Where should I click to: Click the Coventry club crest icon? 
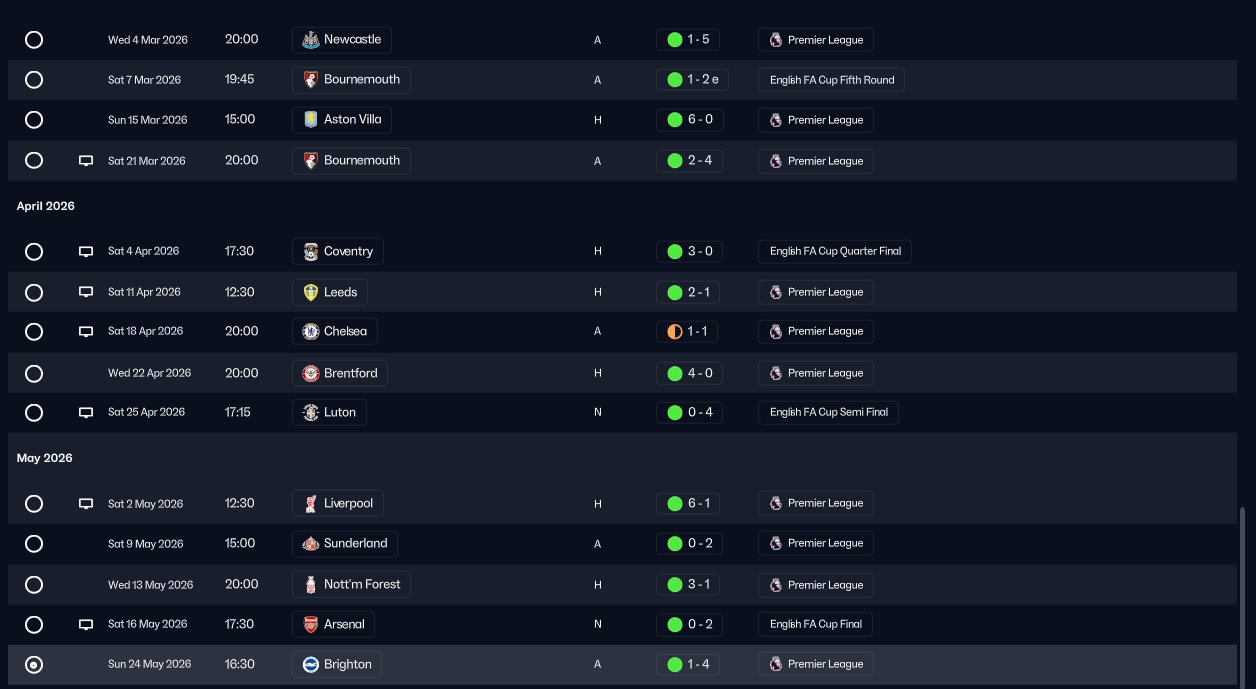click(310, 251)
